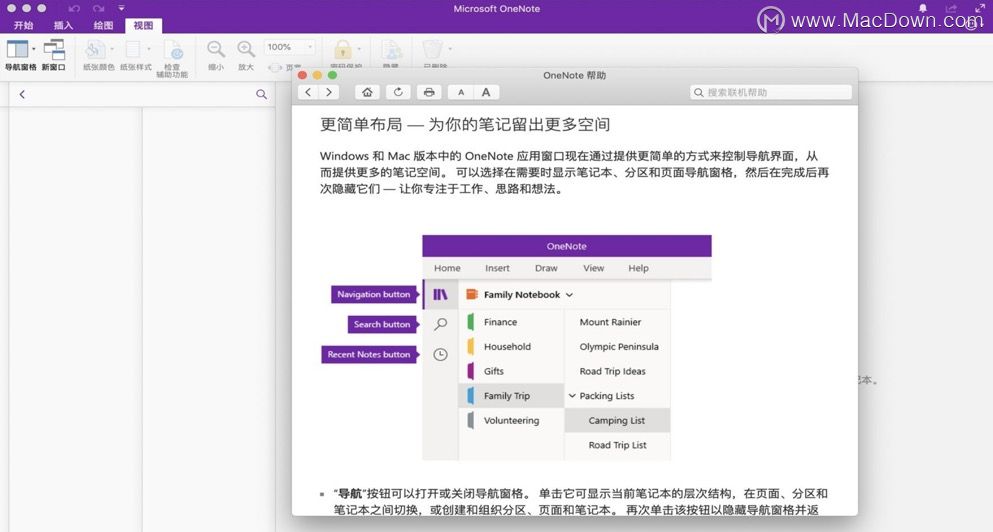Select the 视图 ribbon tab

(143, 25)
